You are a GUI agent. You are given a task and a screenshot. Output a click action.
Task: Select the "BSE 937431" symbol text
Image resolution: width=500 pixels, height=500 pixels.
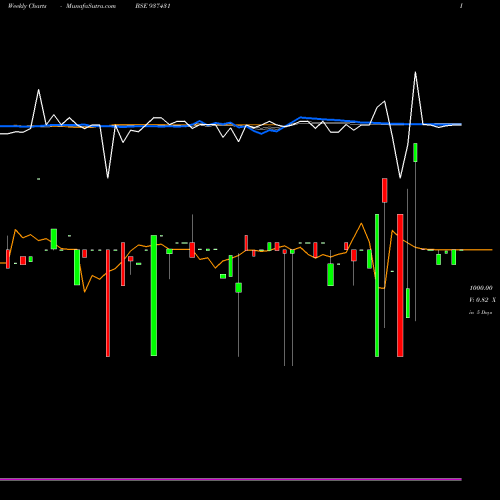coord(153,6)
